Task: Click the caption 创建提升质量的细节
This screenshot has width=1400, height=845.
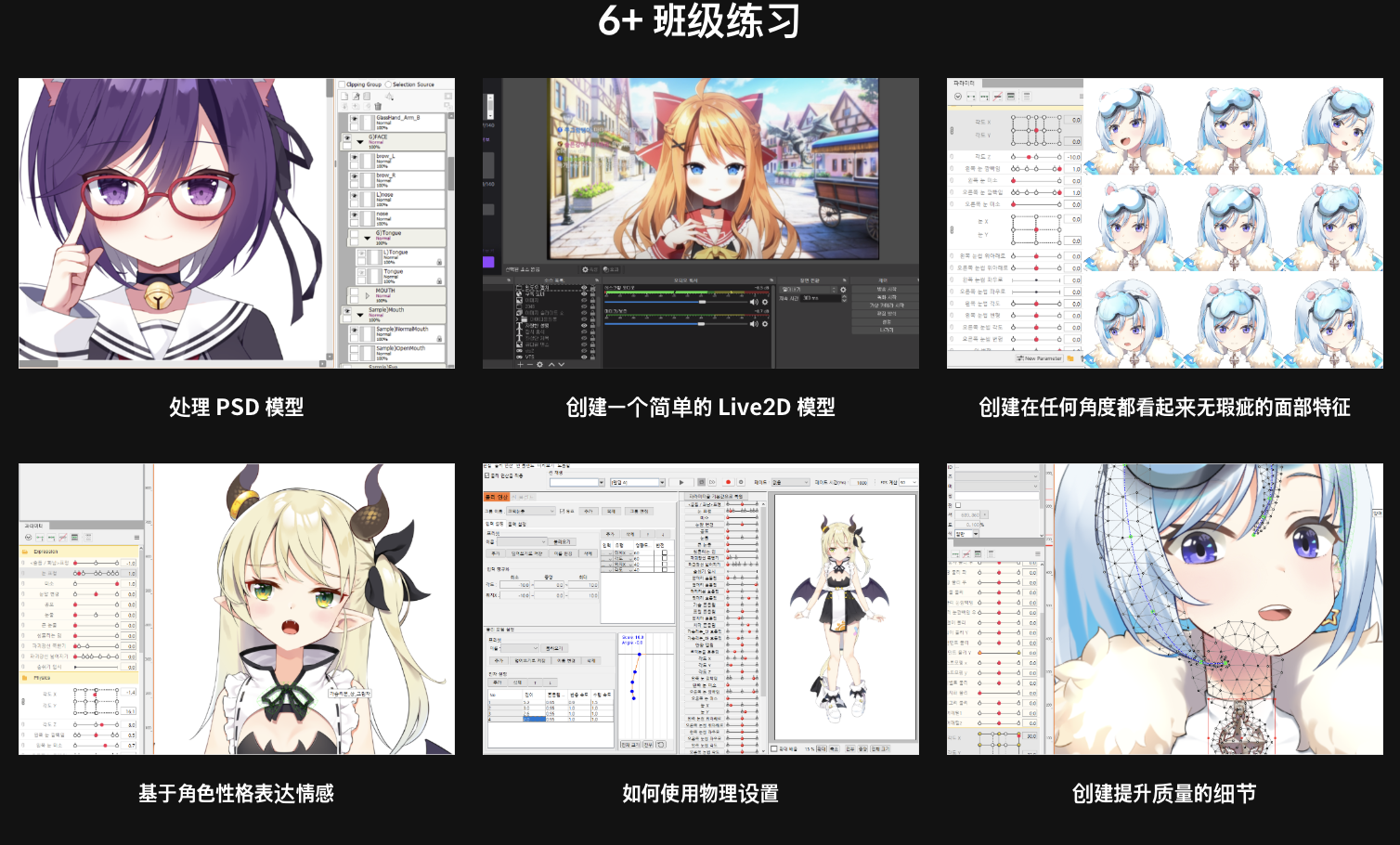Action: click(1165, 793)
